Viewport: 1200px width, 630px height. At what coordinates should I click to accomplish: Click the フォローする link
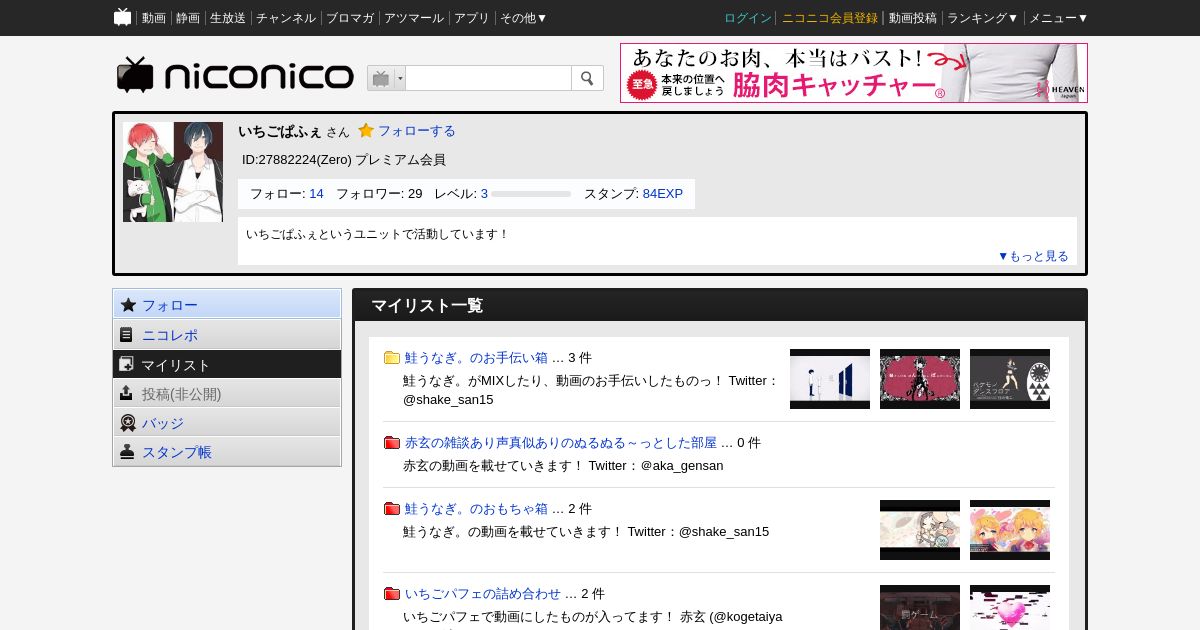tap(417, 131)
